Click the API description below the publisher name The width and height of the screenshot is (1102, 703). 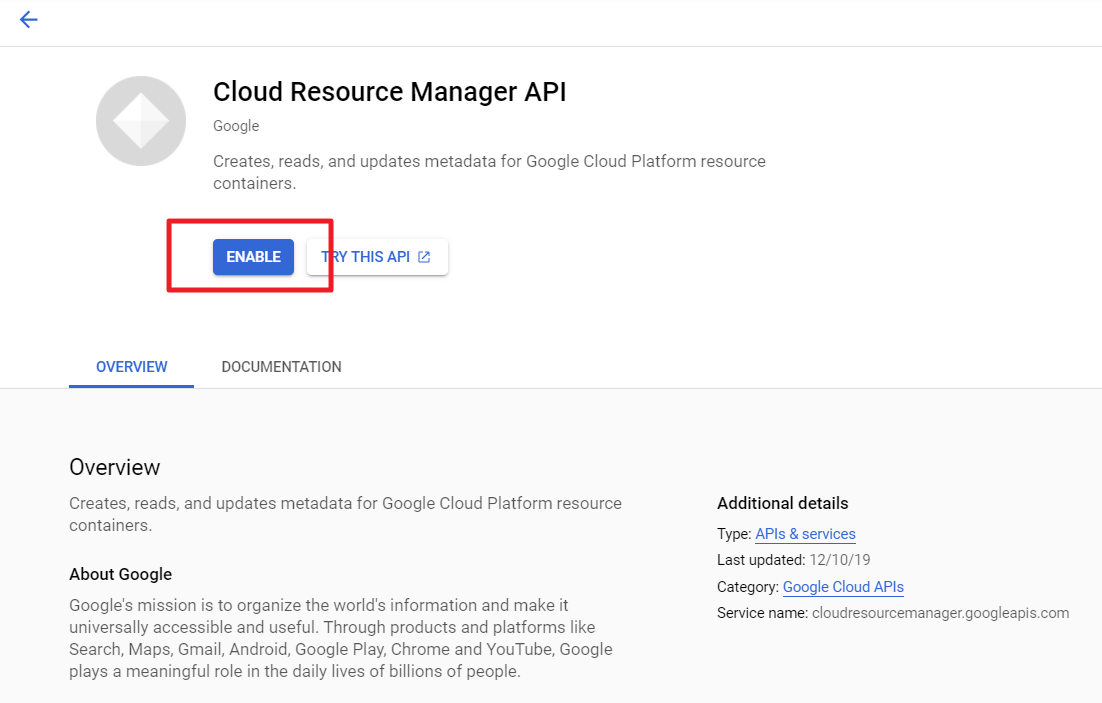[x=489, y=172]
